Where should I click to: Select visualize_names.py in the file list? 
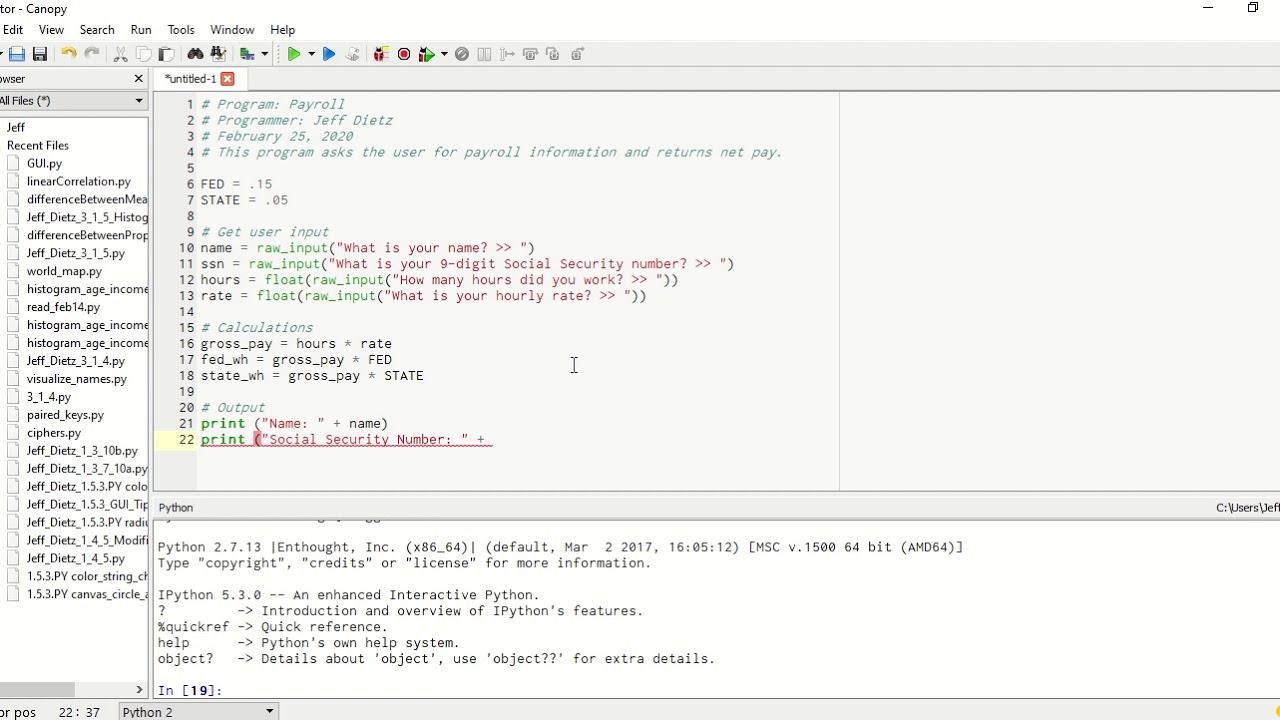pos(77,379)
